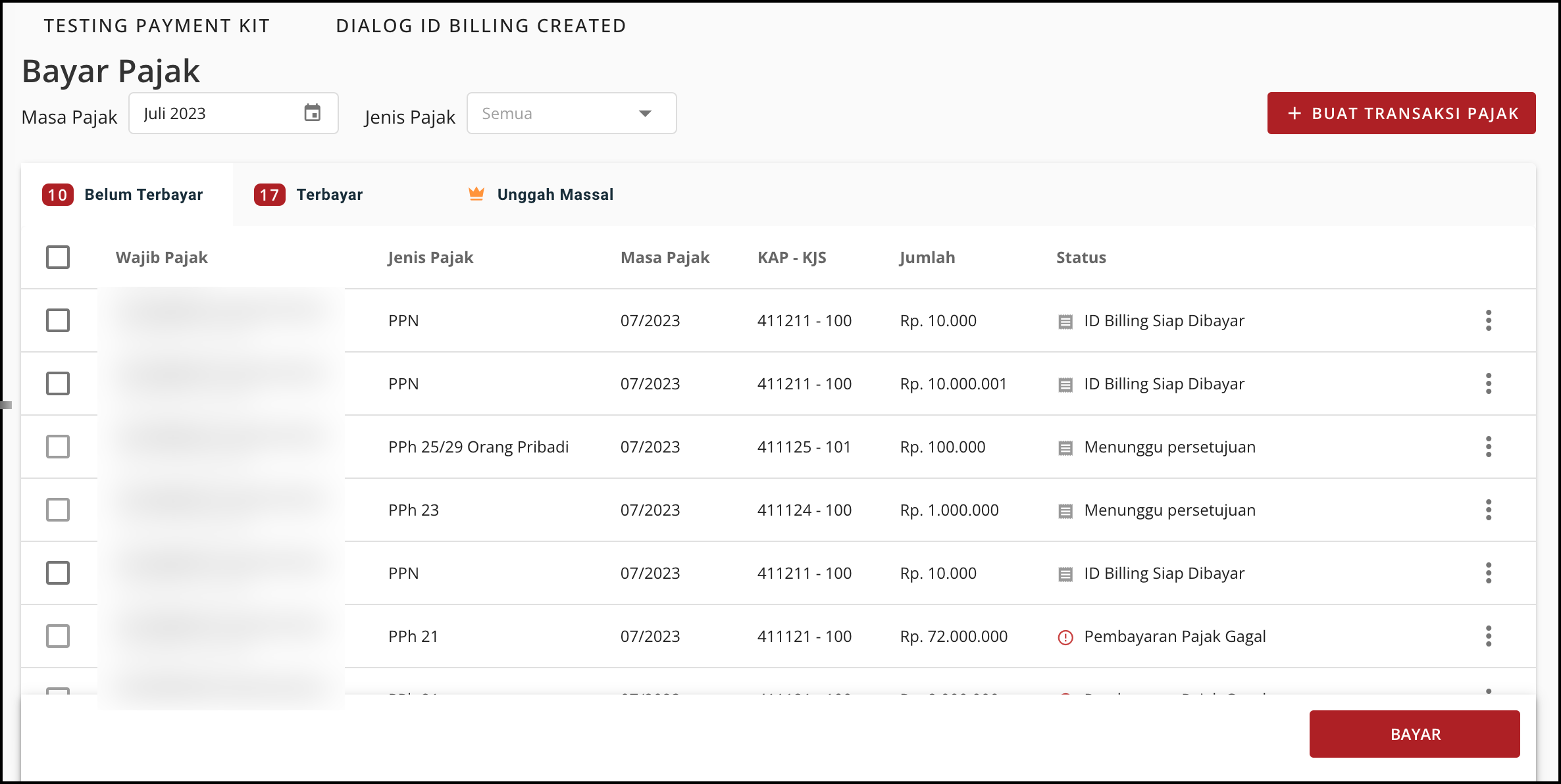
Task: Check the PPh 25/29 Orang Pribadi row checkbox
Action: [58, 447]
